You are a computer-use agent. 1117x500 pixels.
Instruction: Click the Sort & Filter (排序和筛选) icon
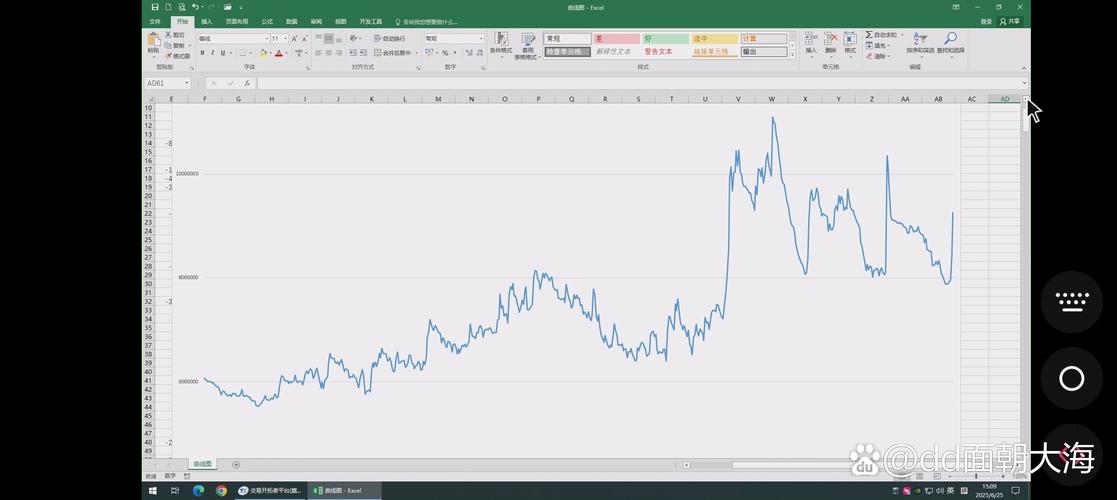pos(919,39)
